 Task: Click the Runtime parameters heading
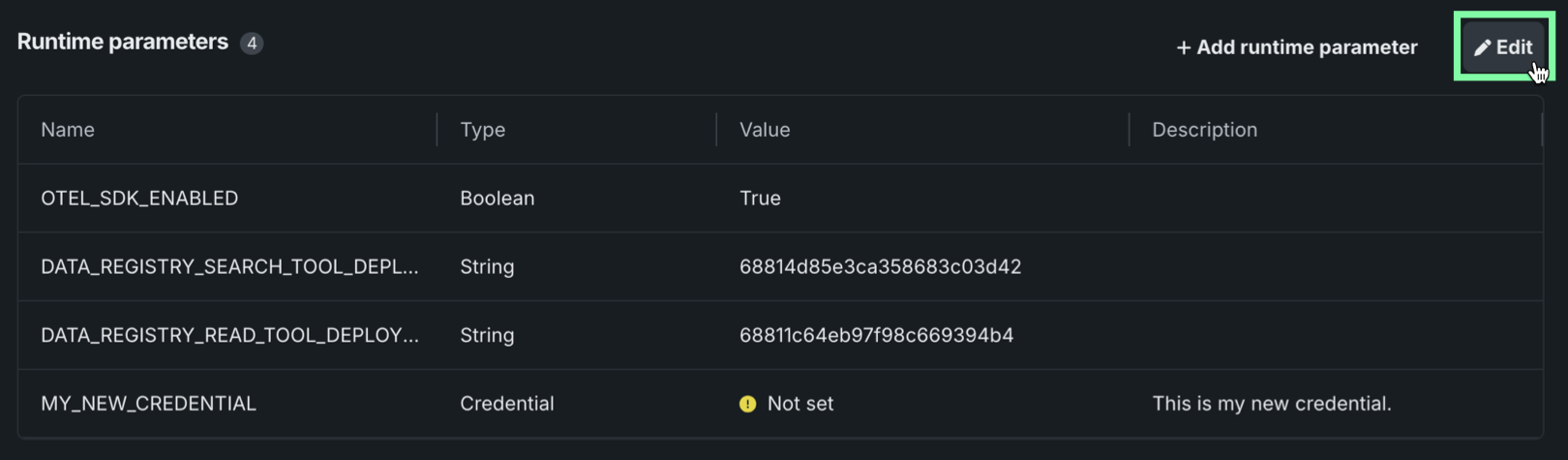(123, 42)
